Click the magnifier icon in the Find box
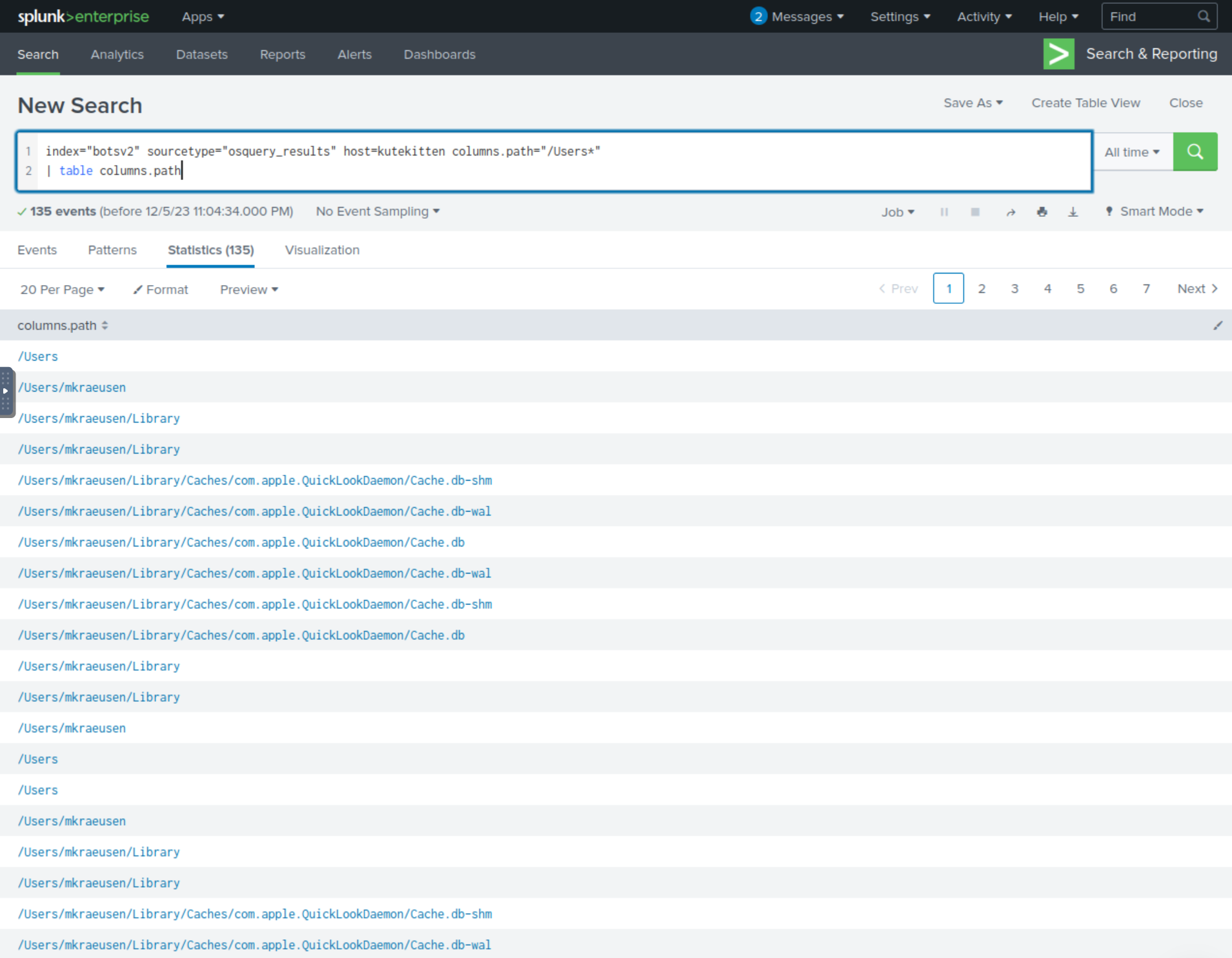The image size is (1232, 958). (x=1204, y=17)
